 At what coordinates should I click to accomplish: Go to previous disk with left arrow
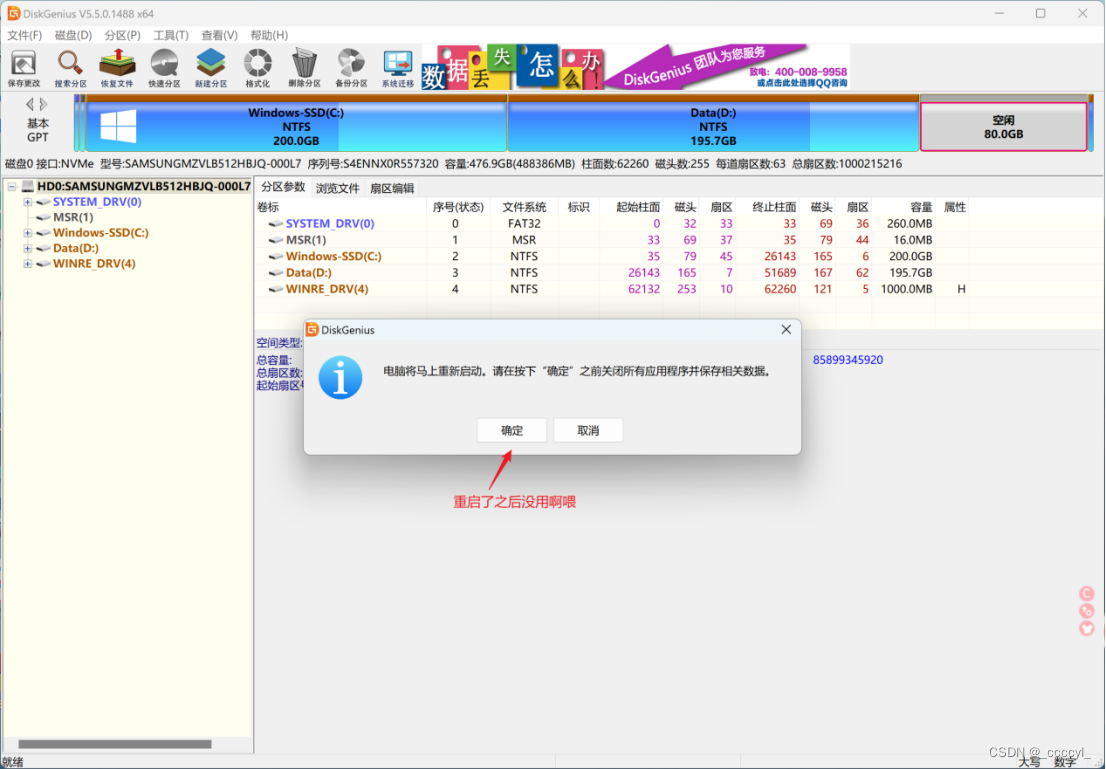[x=30, y=104]
